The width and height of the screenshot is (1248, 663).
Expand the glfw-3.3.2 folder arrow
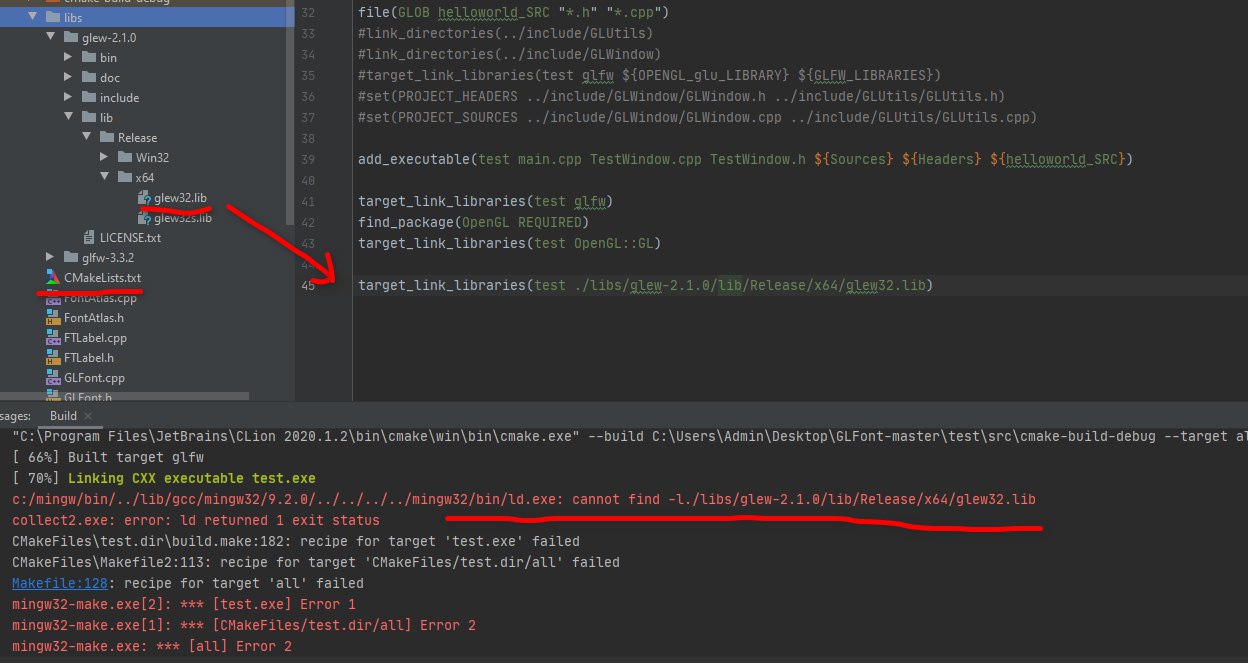click(50, 257)
